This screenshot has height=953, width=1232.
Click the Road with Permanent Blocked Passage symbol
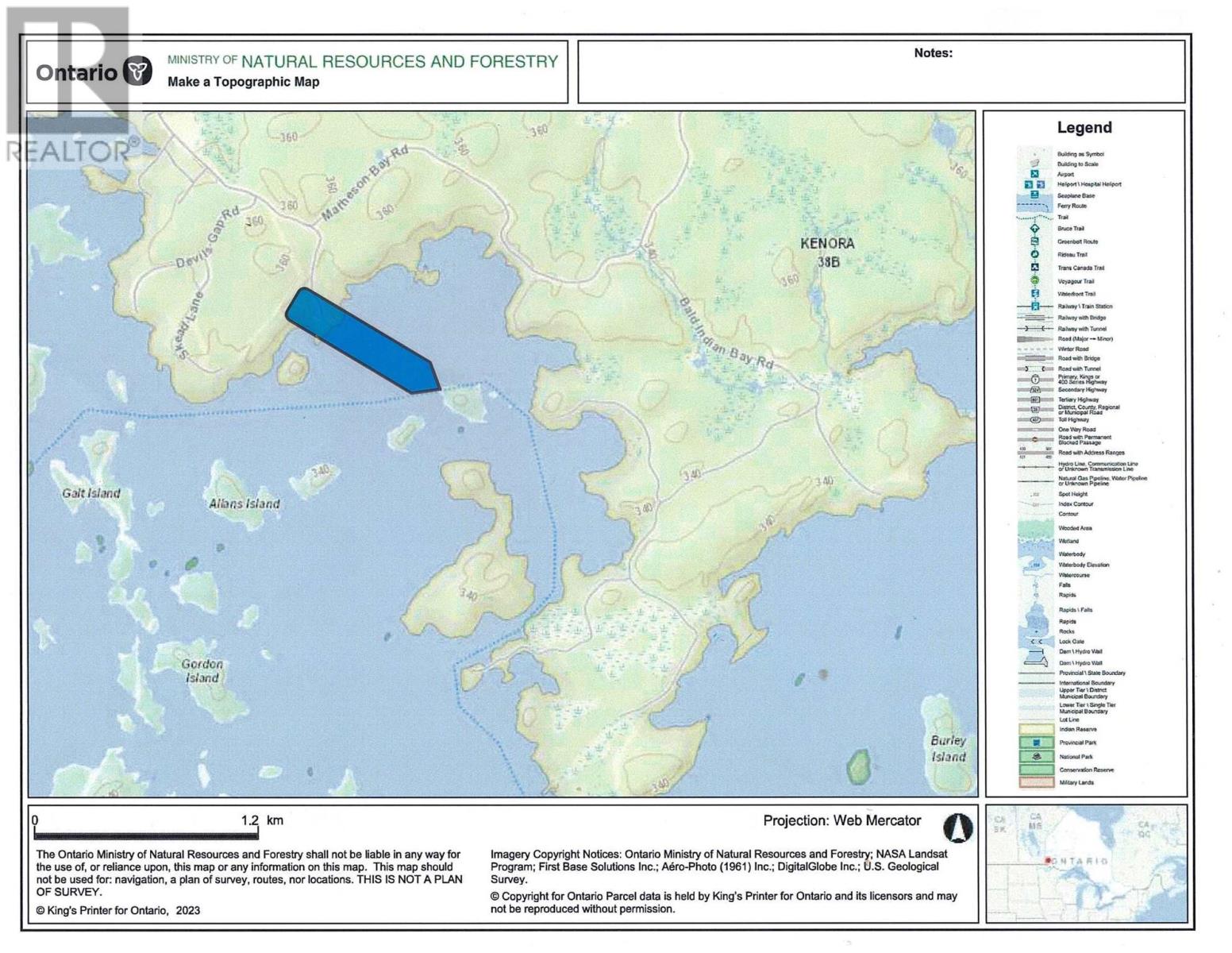[x=1035, y=439]
